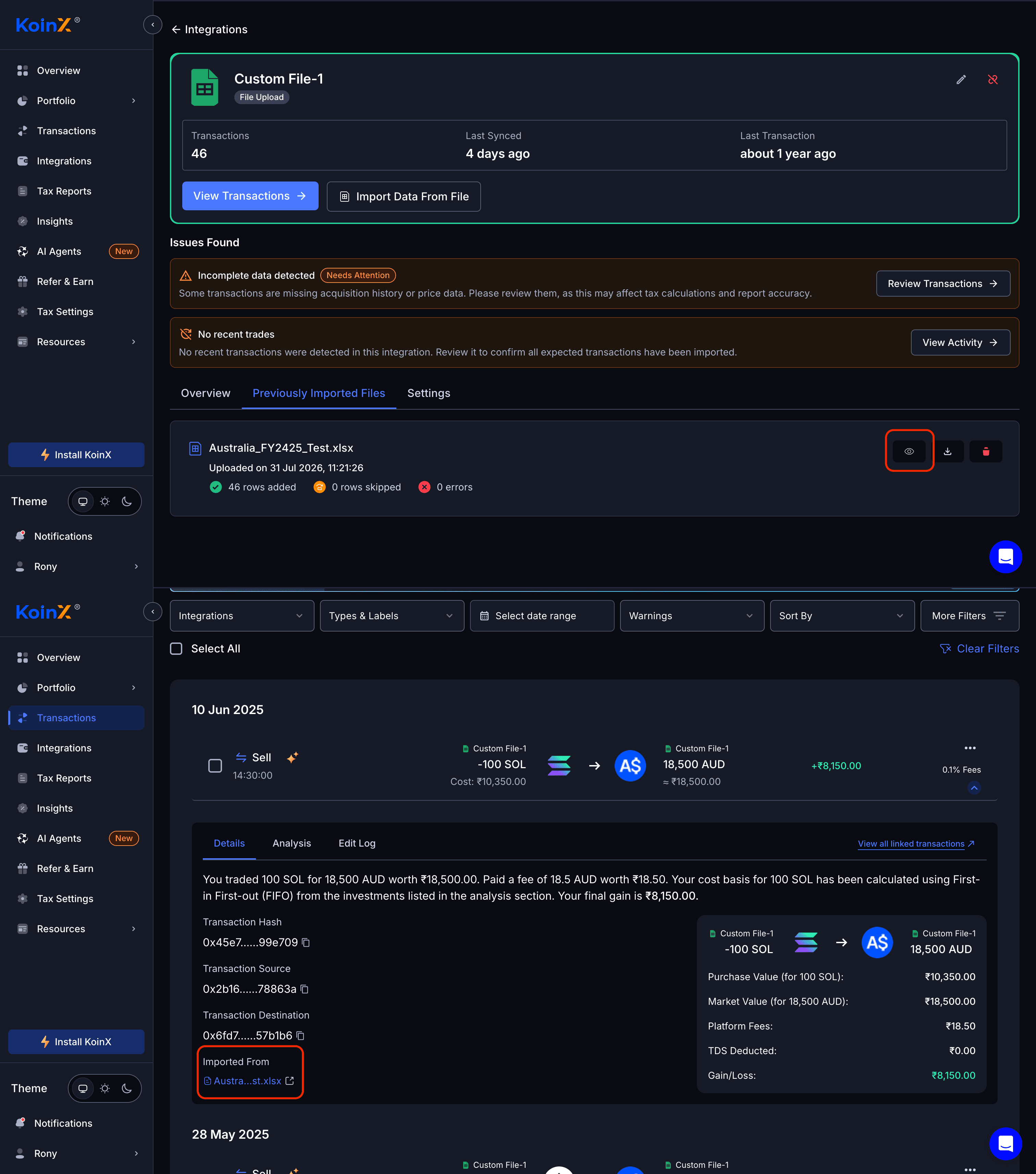Switch to system theme in the upper screenshot's sidebar
The width and height of the screenshot is (1036, 1174).
83,501
